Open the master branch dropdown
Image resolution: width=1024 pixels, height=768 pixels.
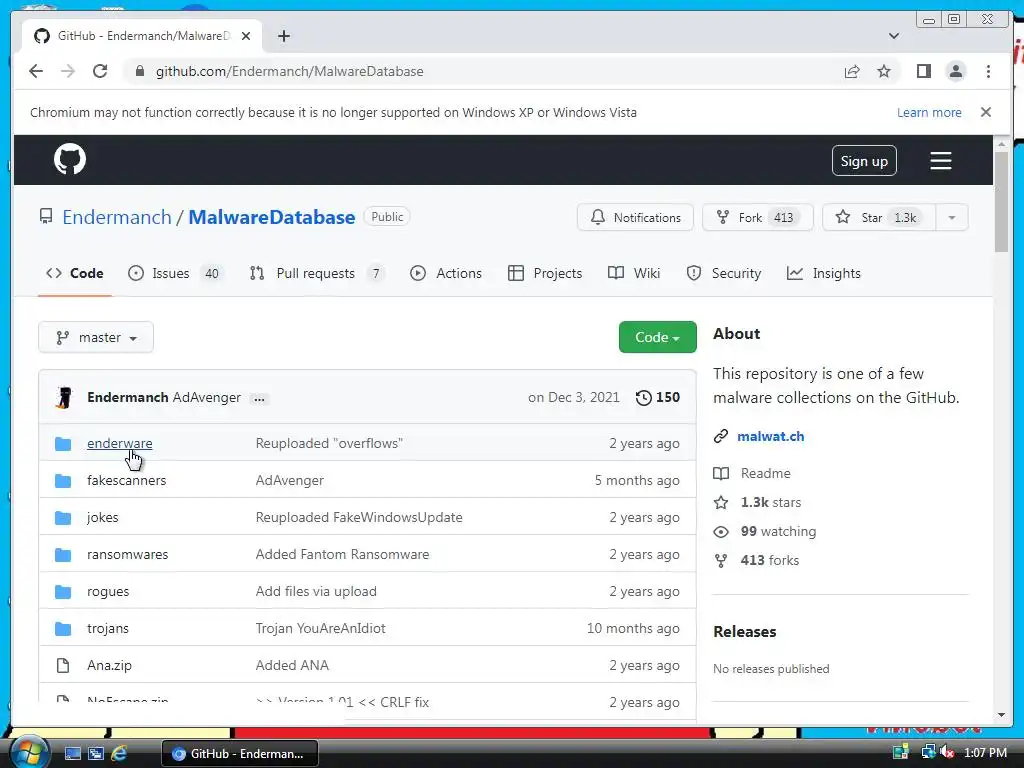[96, 337]
